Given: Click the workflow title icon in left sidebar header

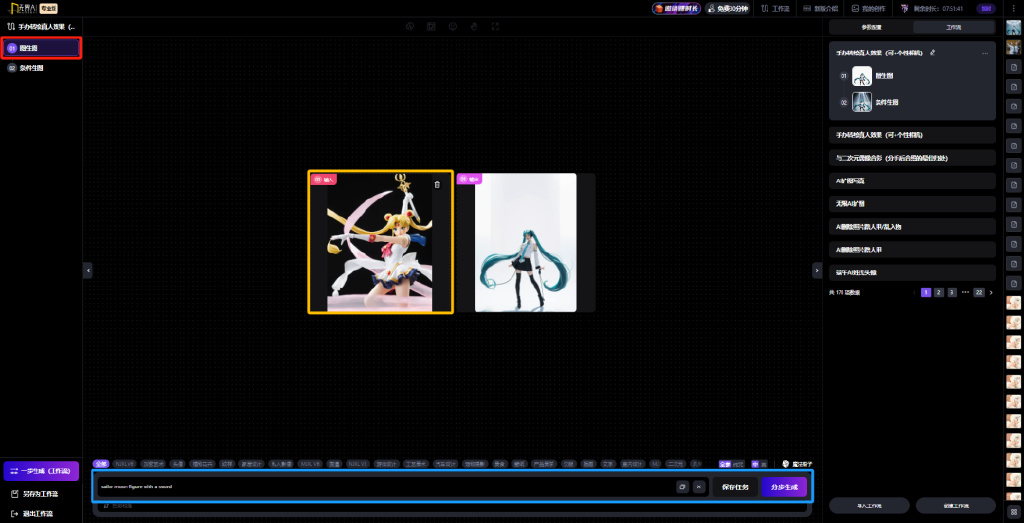Looking at the screenshot, I should [10, 27].
